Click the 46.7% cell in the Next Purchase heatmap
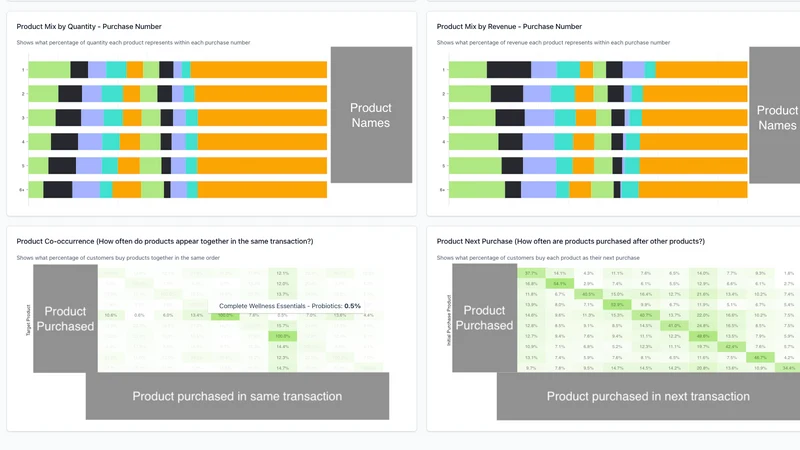Screen dimensions: 800x450 [x=760, y=357]
